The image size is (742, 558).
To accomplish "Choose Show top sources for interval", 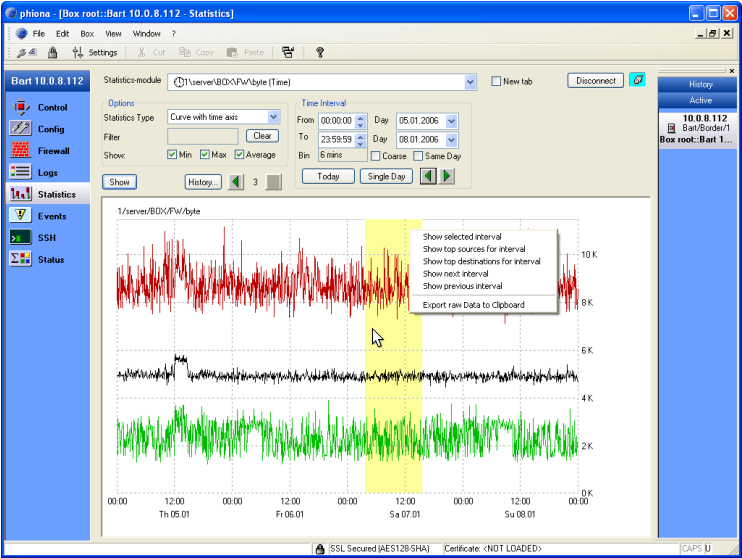I will 483,249.
